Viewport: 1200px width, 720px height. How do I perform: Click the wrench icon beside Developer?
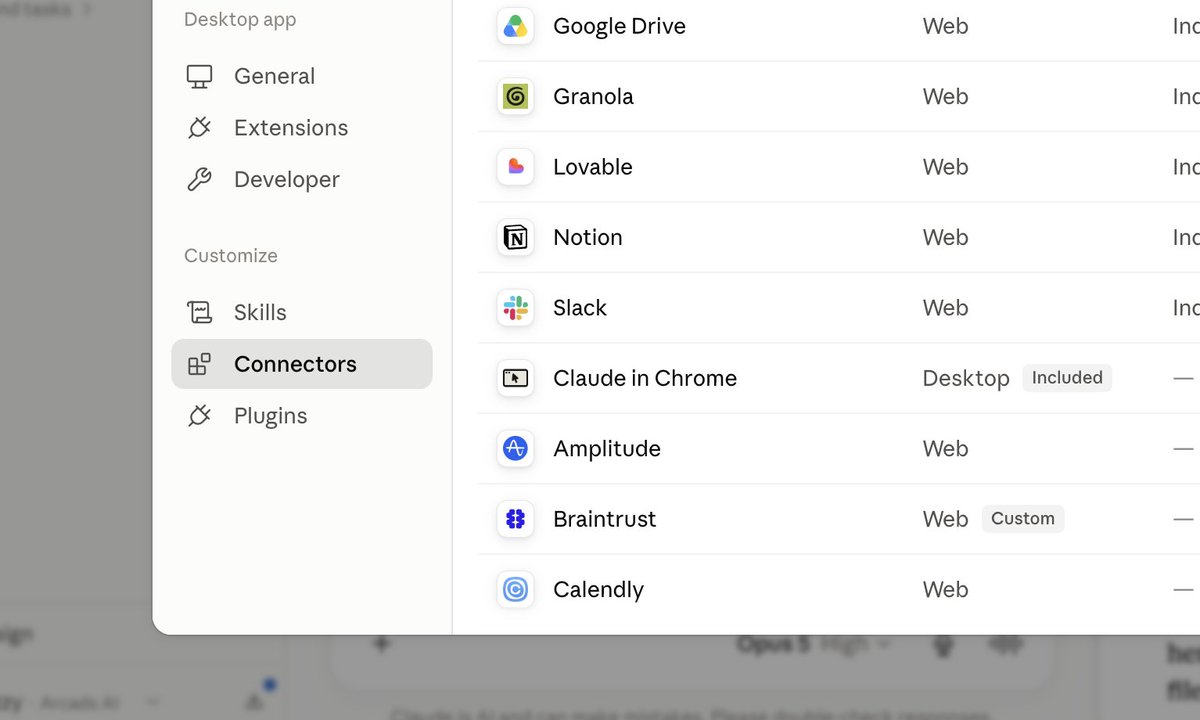200,180
